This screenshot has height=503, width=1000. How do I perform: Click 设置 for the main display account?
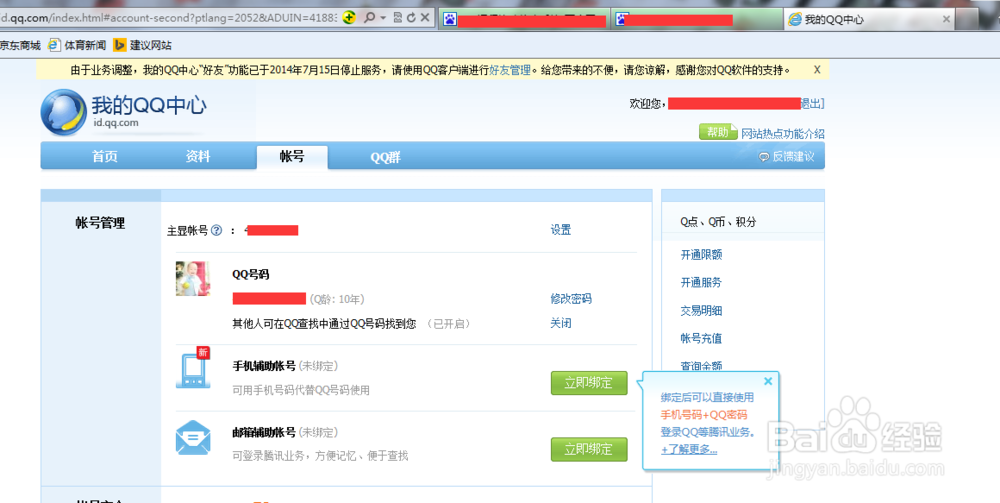click(561, 230)
